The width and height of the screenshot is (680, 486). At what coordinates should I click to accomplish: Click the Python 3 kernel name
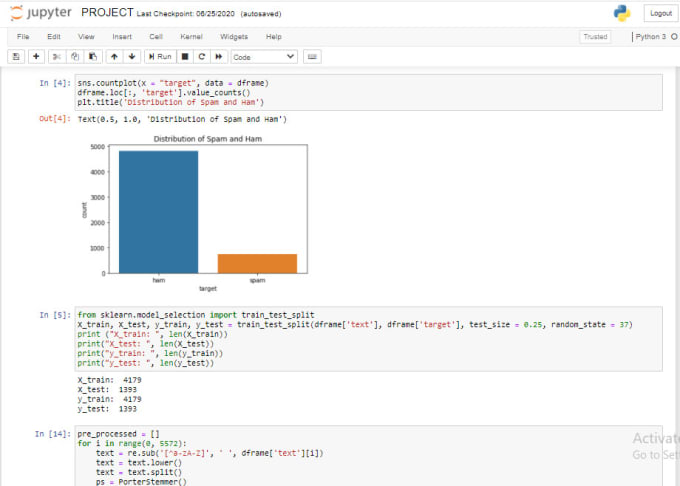651,37
